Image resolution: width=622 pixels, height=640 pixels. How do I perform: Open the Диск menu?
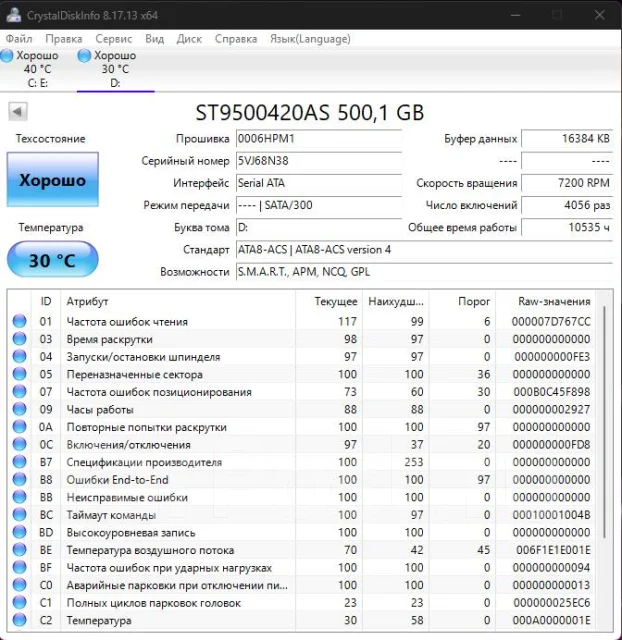(x=189, y=39)
